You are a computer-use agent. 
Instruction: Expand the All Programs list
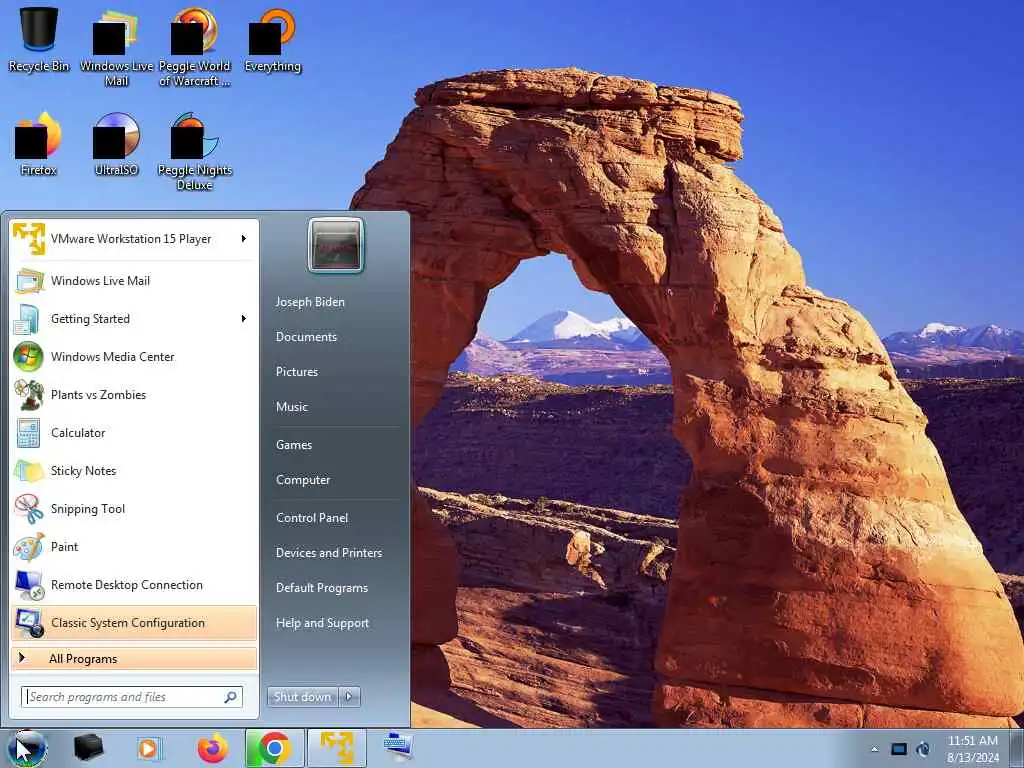[134, 659]
